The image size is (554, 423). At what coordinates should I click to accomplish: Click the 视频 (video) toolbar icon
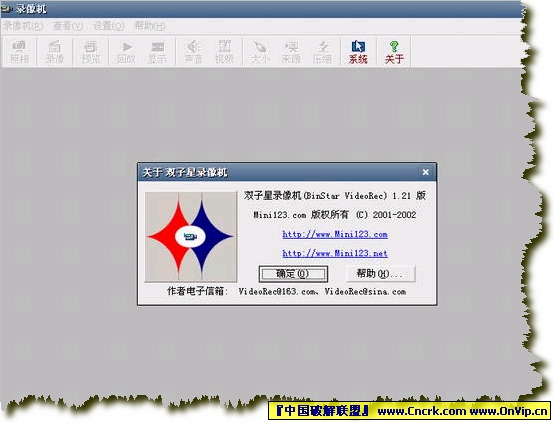click(x=224, y=52)
